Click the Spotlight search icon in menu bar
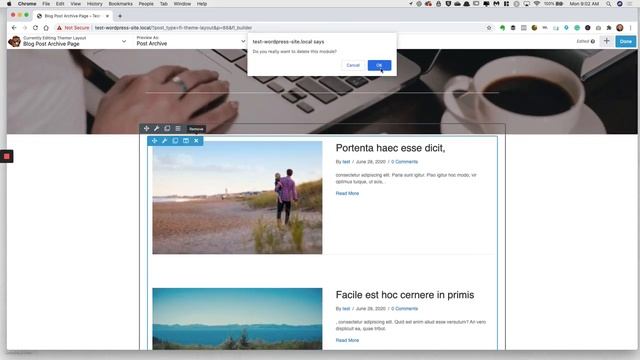The height and width of the screenshot is (360, 640). [x=609, y=4]
